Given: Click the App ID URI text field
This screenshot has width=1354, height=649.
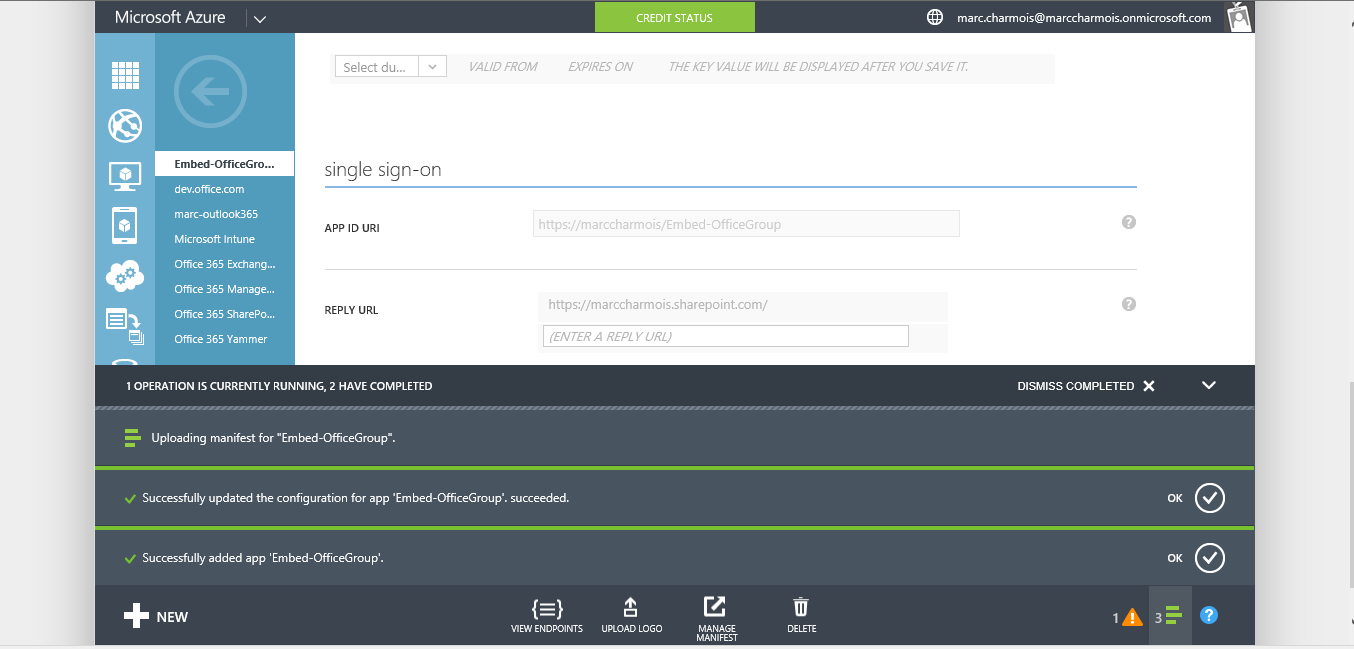Looking at the screenshot, I should [746, 224].
